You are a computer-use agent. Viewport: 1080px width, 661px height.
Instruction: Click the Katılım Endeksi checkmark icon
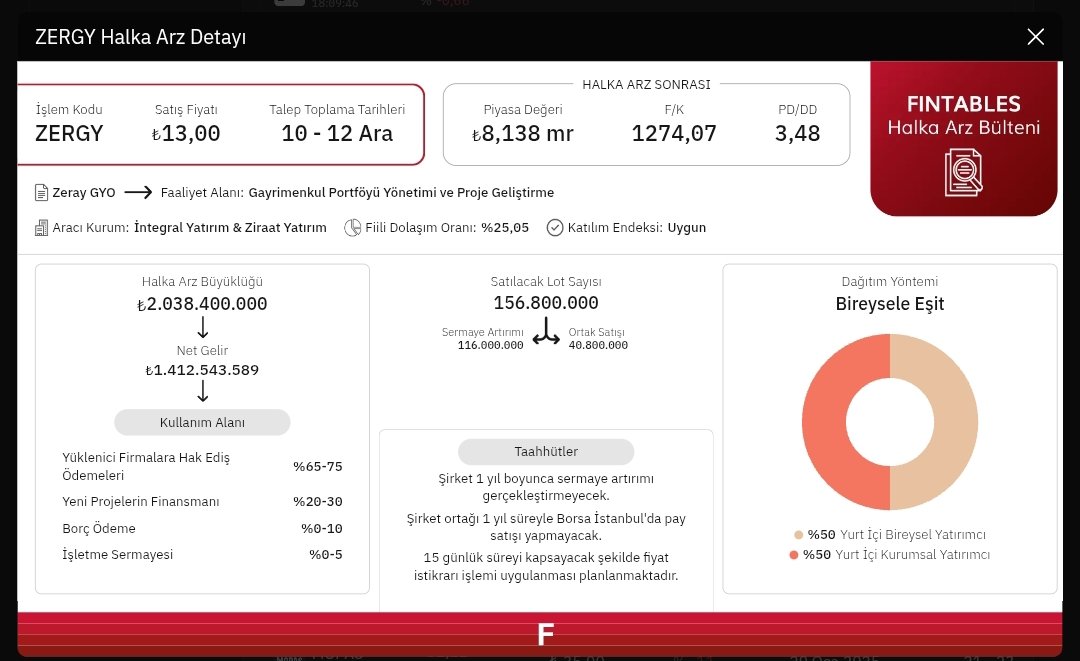pyautogui.click(x=555, y=228)
